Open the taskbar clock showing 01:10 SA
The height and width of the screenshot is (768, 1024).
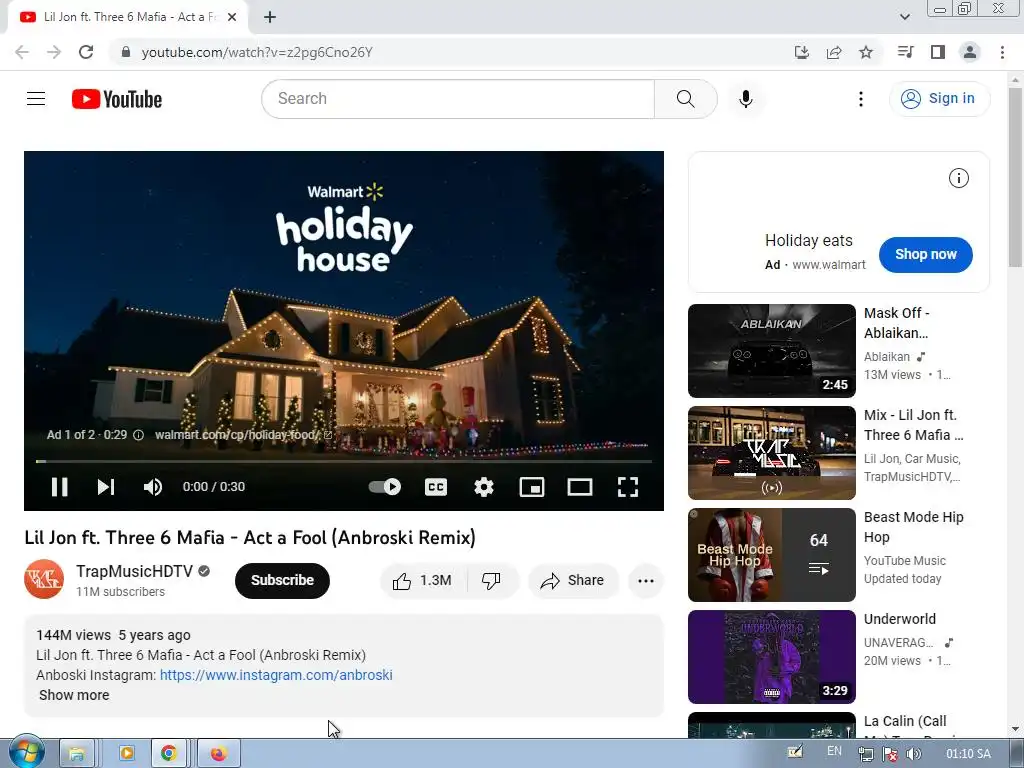click(x=968, y=754)
